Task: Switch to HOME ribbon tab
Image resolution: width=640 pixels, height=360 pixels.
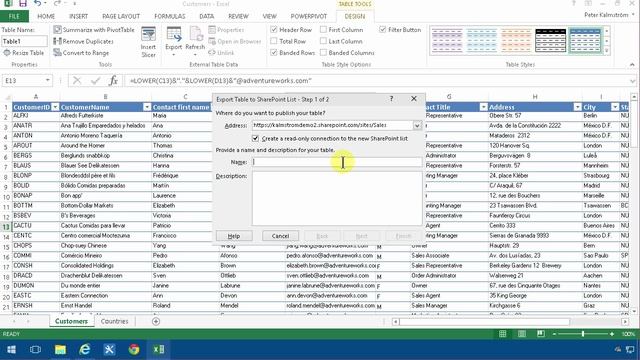Action: (x=46, y=16)
